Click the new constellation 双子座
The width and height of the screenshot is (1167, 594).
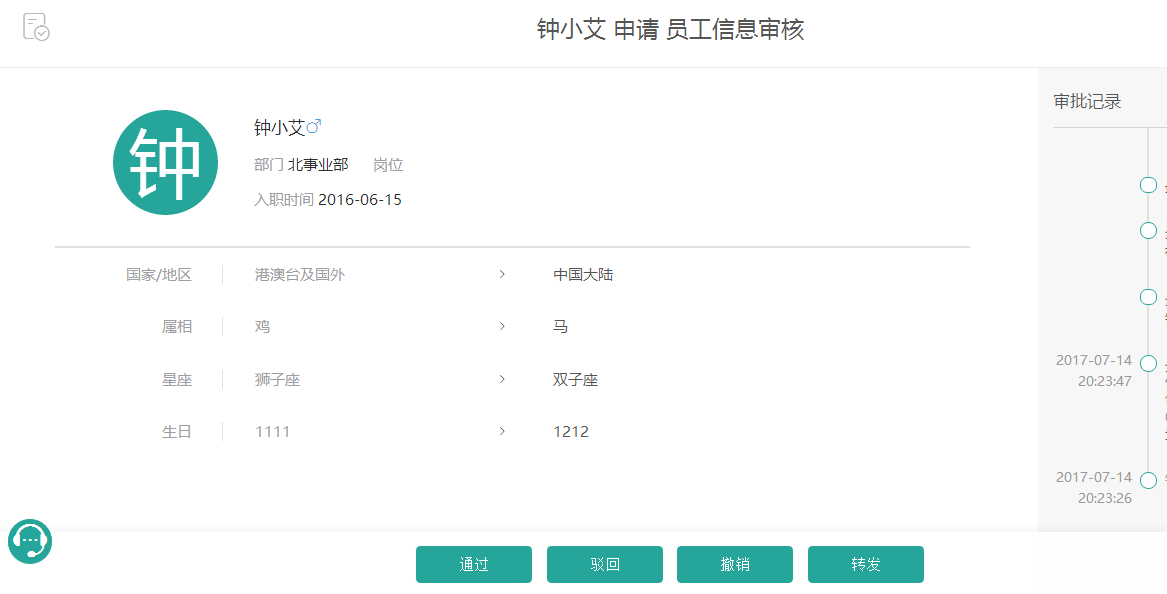coord(575,380)
